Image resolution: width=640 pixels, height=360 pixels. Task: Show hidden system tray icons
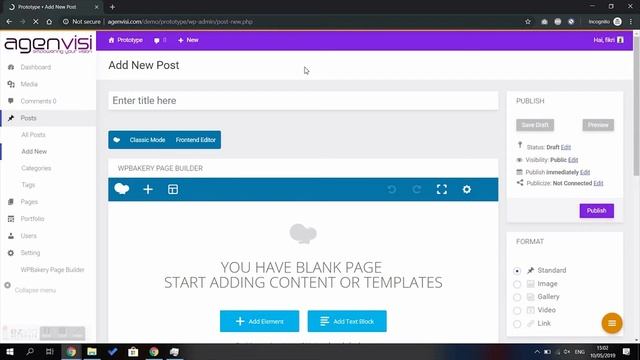tap(537, 351)
